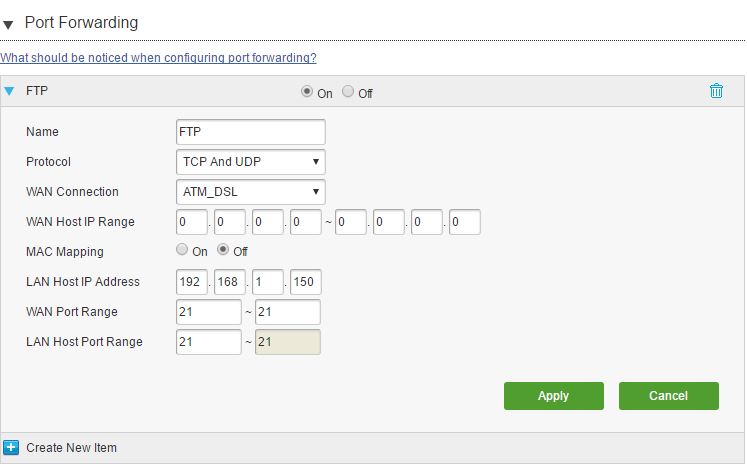The height and width of the screenshot is (466, 747).
Task: Delete the FTP rule via trash icon
Action: 716,91
